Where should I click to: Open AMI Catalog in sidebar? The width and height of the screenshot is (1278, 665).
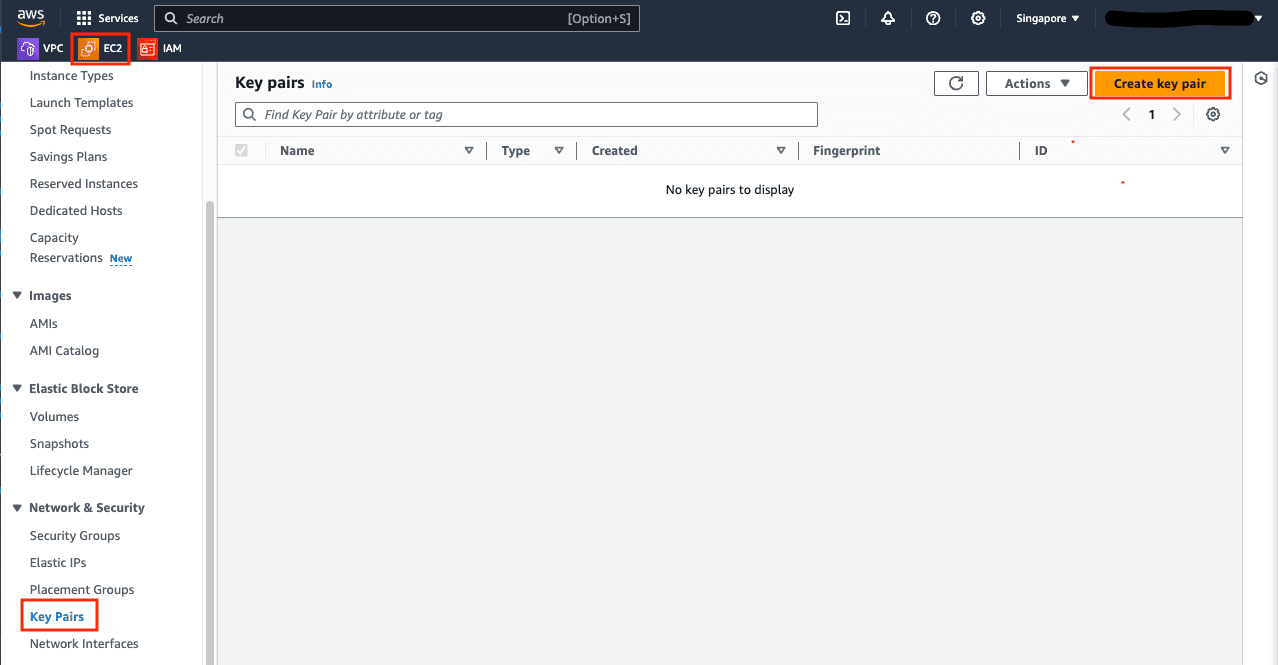pos(65,351)
